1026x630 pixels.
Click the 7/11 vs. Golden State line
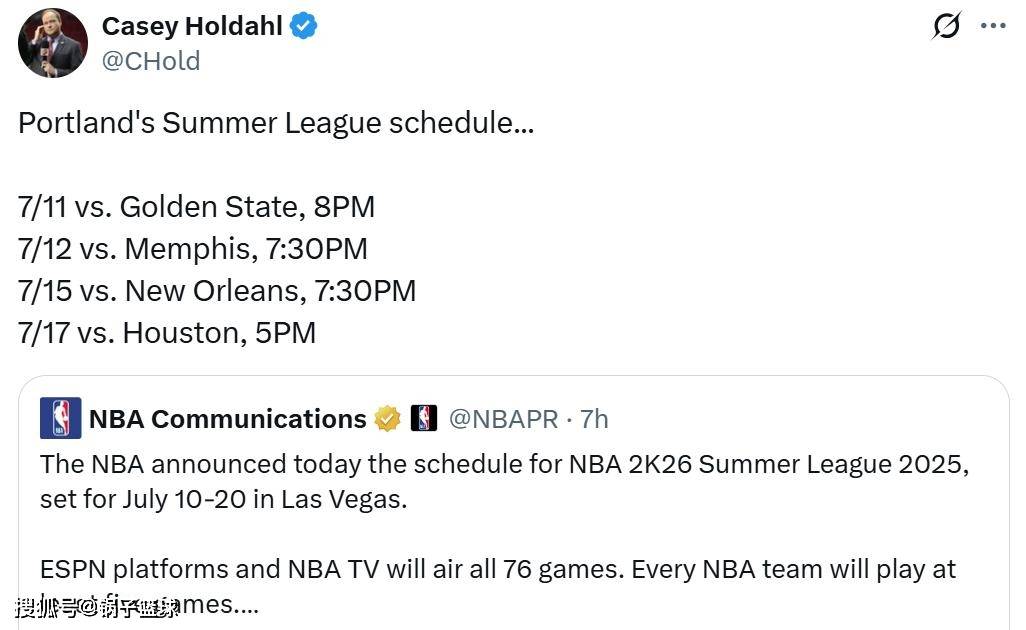[x=196, y=207]
